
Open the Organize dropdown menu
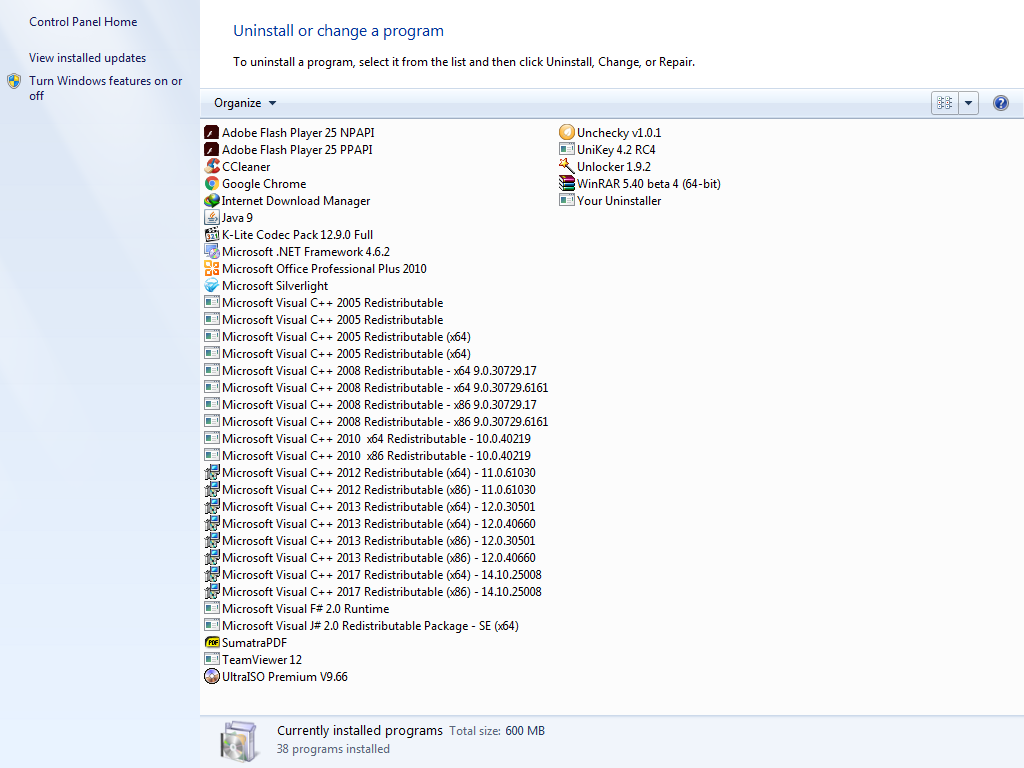pyautogui.click(x=245, y=103)
